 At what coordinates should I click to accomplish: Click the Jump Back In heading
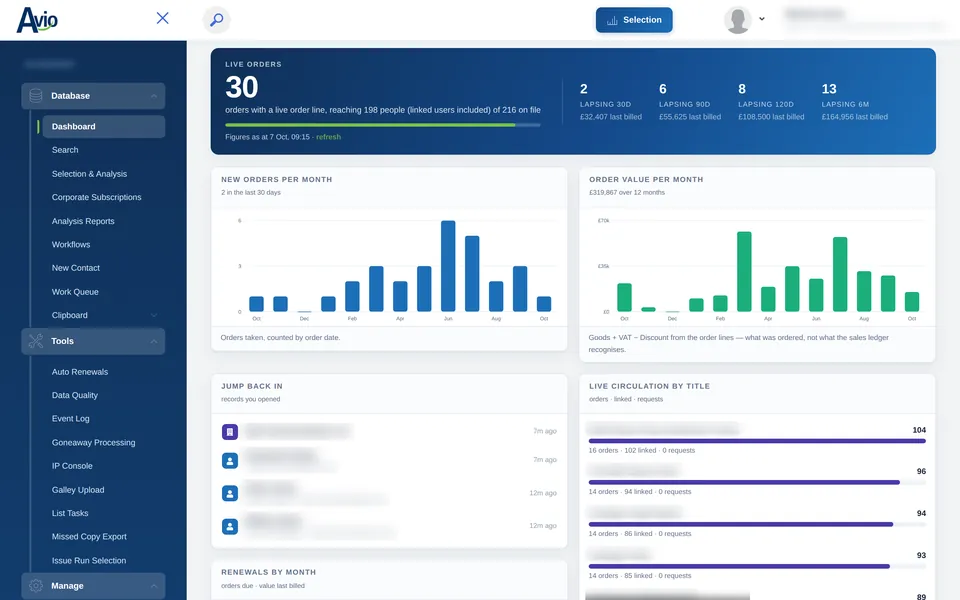point(252,386)
